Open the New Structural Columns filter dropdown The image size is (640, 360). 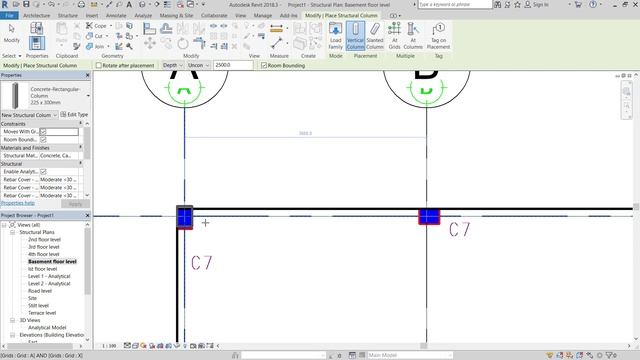pos(29,115)
